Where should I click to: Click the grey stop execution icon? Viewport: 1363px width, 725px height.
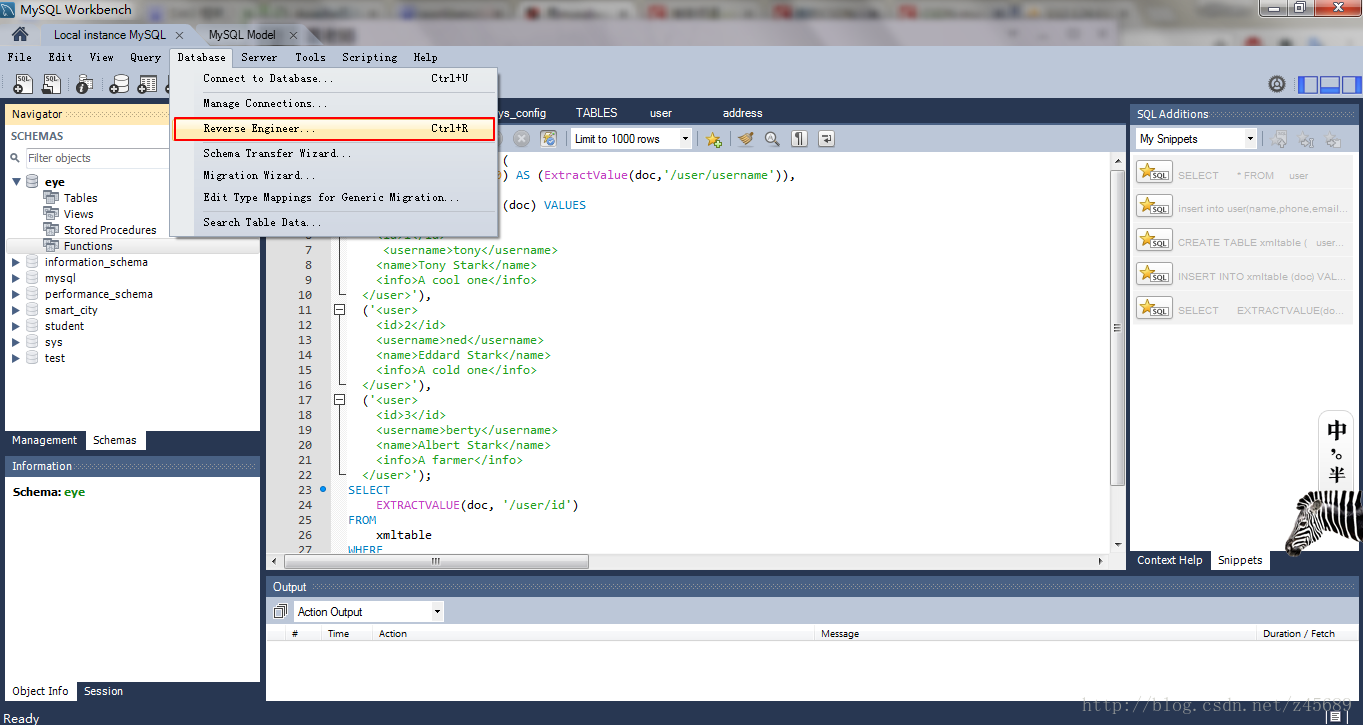pos(521,139)
